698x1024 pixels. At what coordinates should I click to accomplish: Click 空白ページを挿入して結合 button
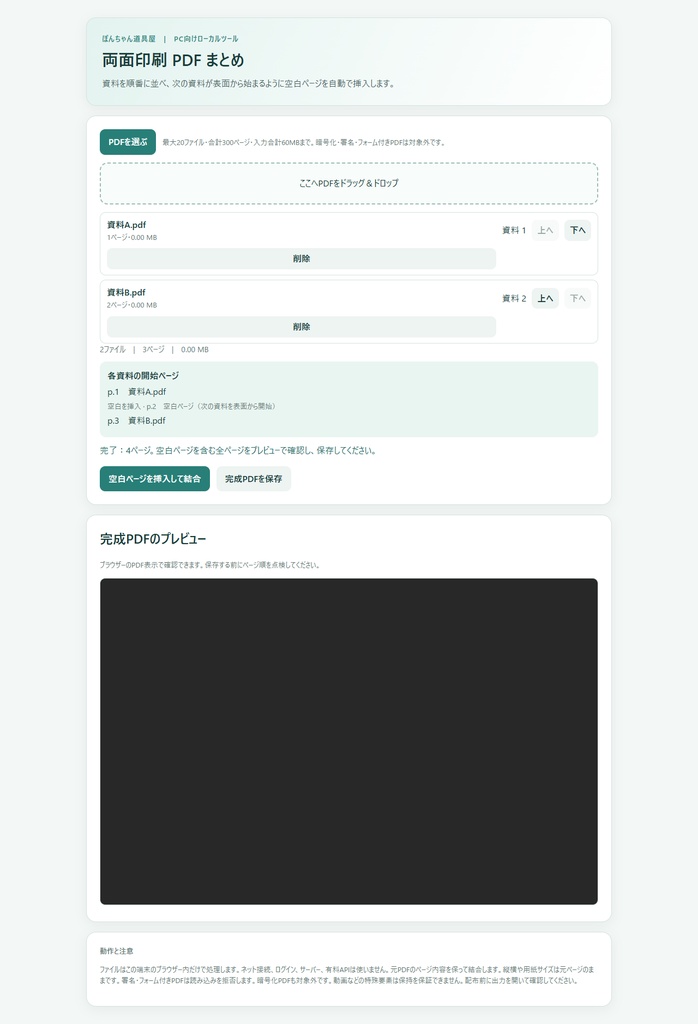click(155, 479)
